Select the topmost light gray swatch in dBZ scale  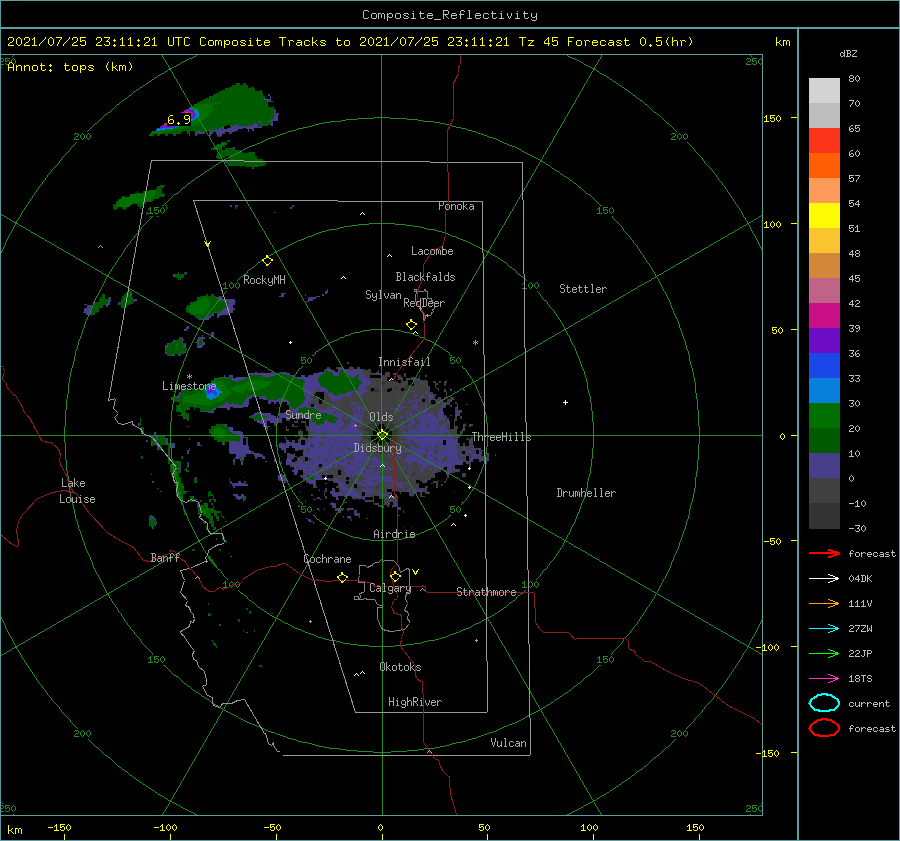point(824,90)
